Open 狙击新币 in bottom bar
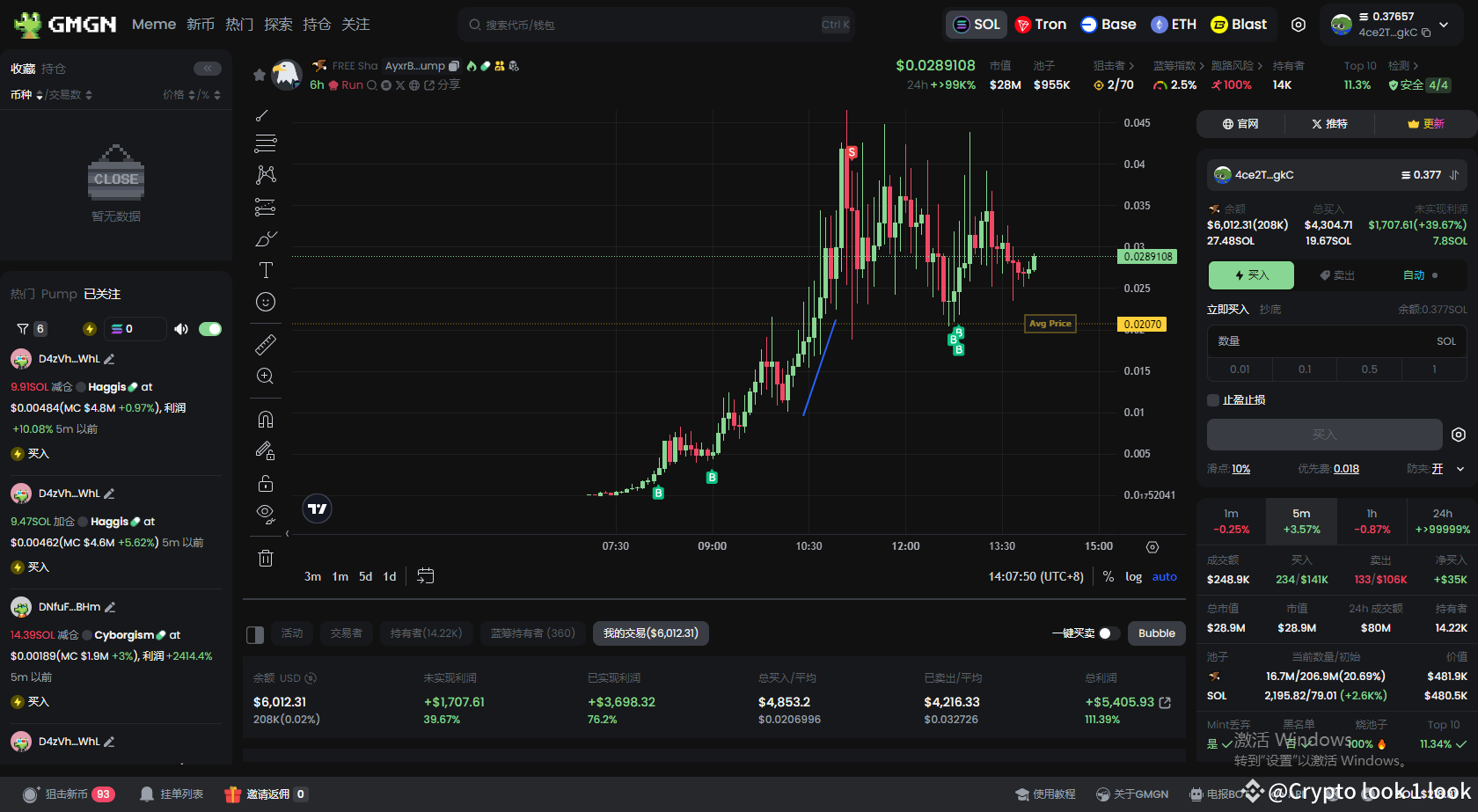This screenshot has height=812, width=1478. [x=69, y=794]
